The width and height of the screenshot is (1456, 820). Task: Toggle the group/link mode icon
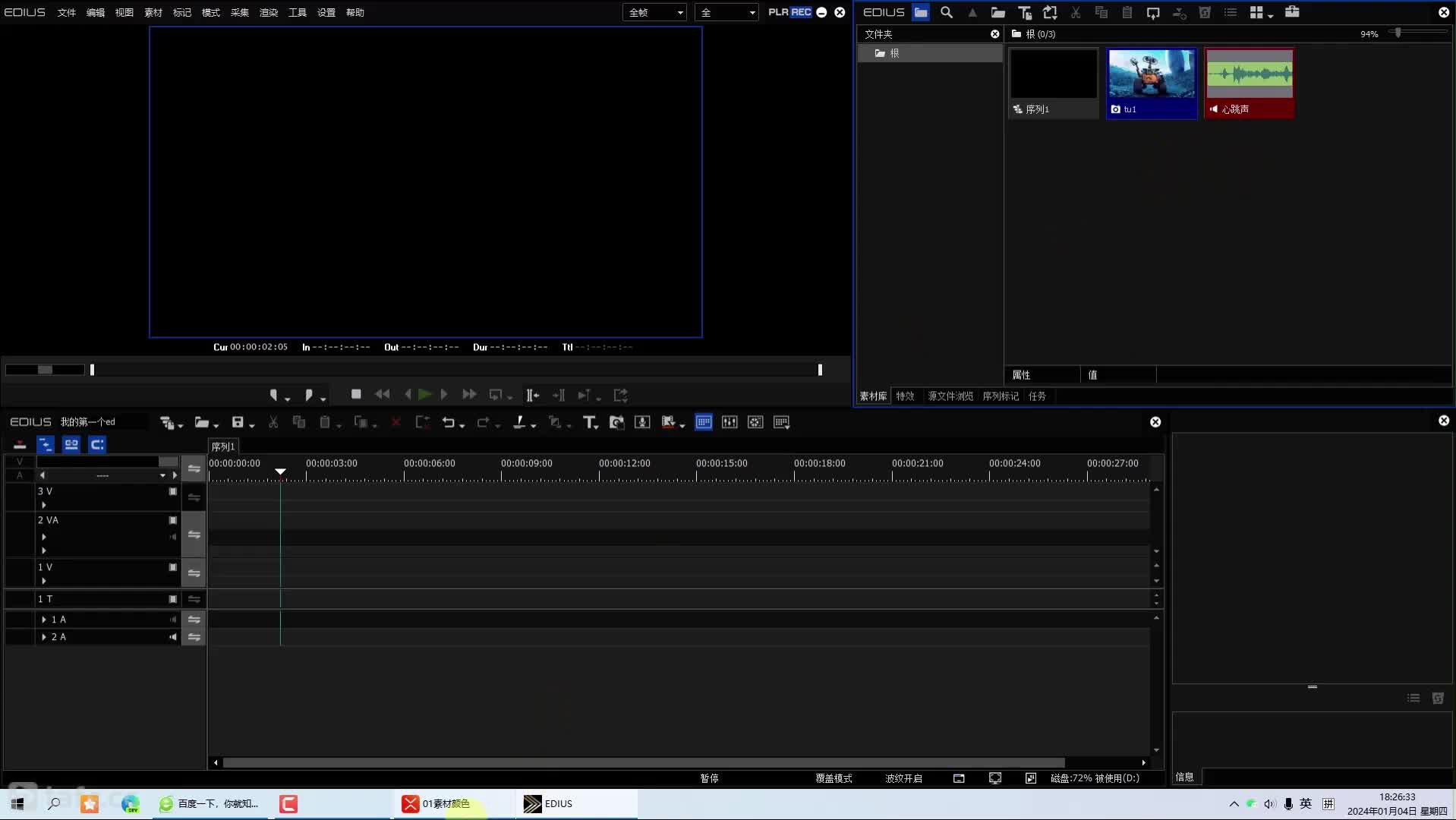tap(71, 445)
